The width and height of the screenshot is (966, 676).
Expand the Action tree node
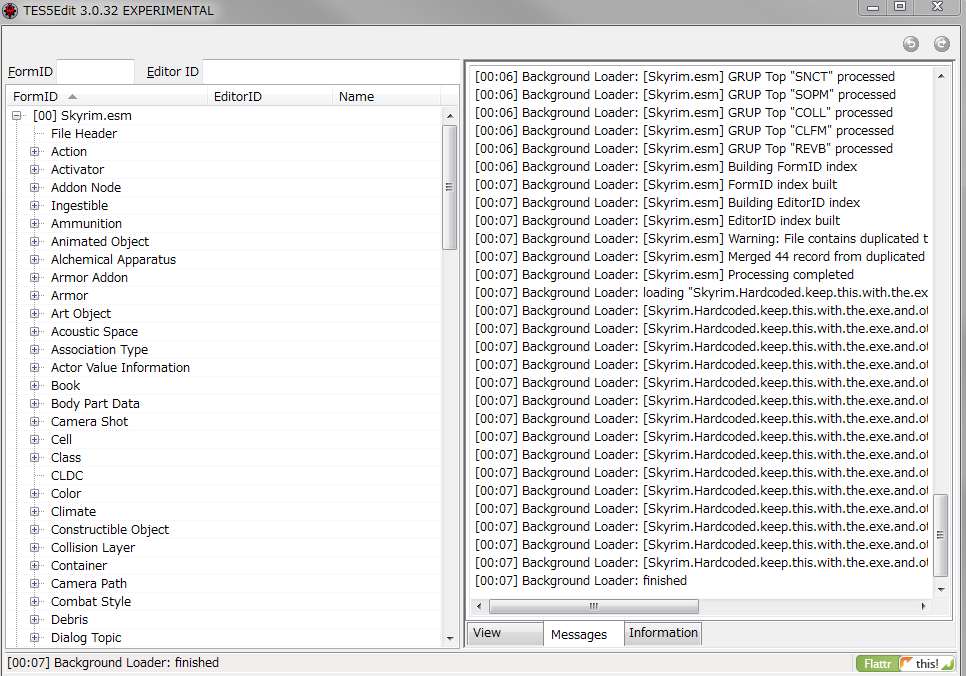(34, 151)
